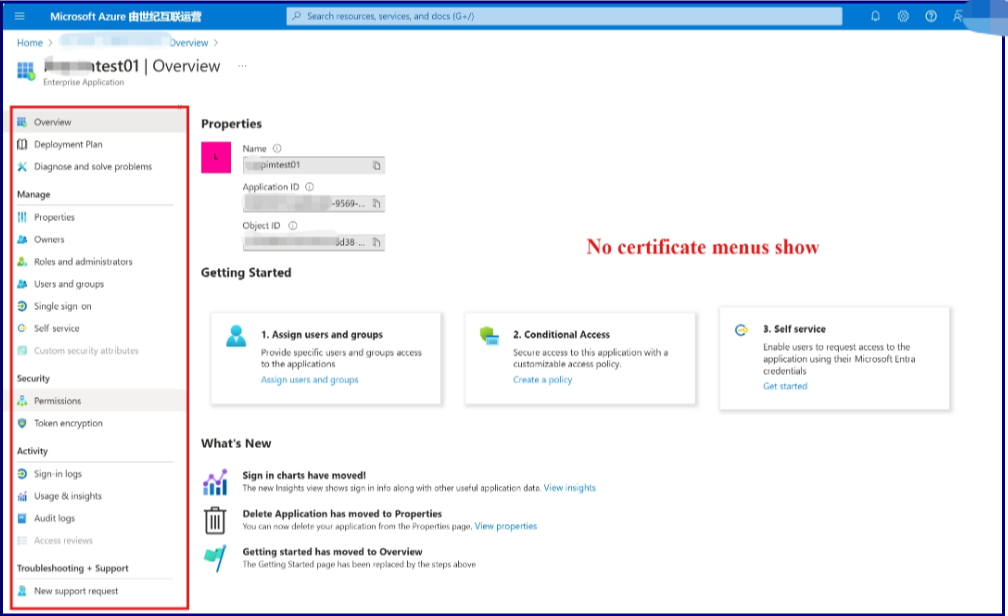Image resolution: width=1008 pixels, height=616 pixels.
Task: Copy the application Name value
Action: point(377,165)
